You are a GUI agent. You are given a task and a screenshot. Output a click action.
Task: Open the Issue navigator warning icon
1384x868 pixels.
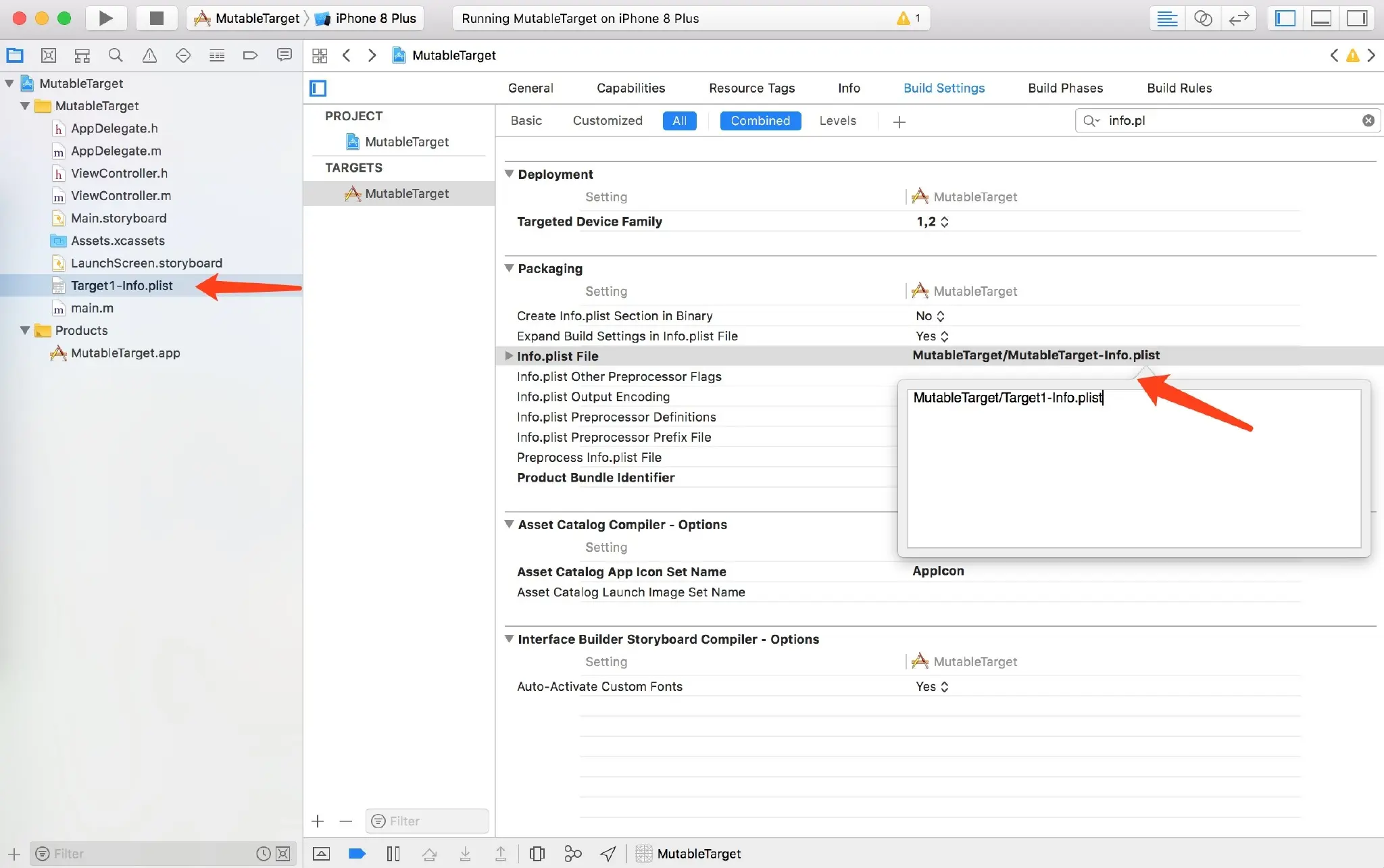149,55
